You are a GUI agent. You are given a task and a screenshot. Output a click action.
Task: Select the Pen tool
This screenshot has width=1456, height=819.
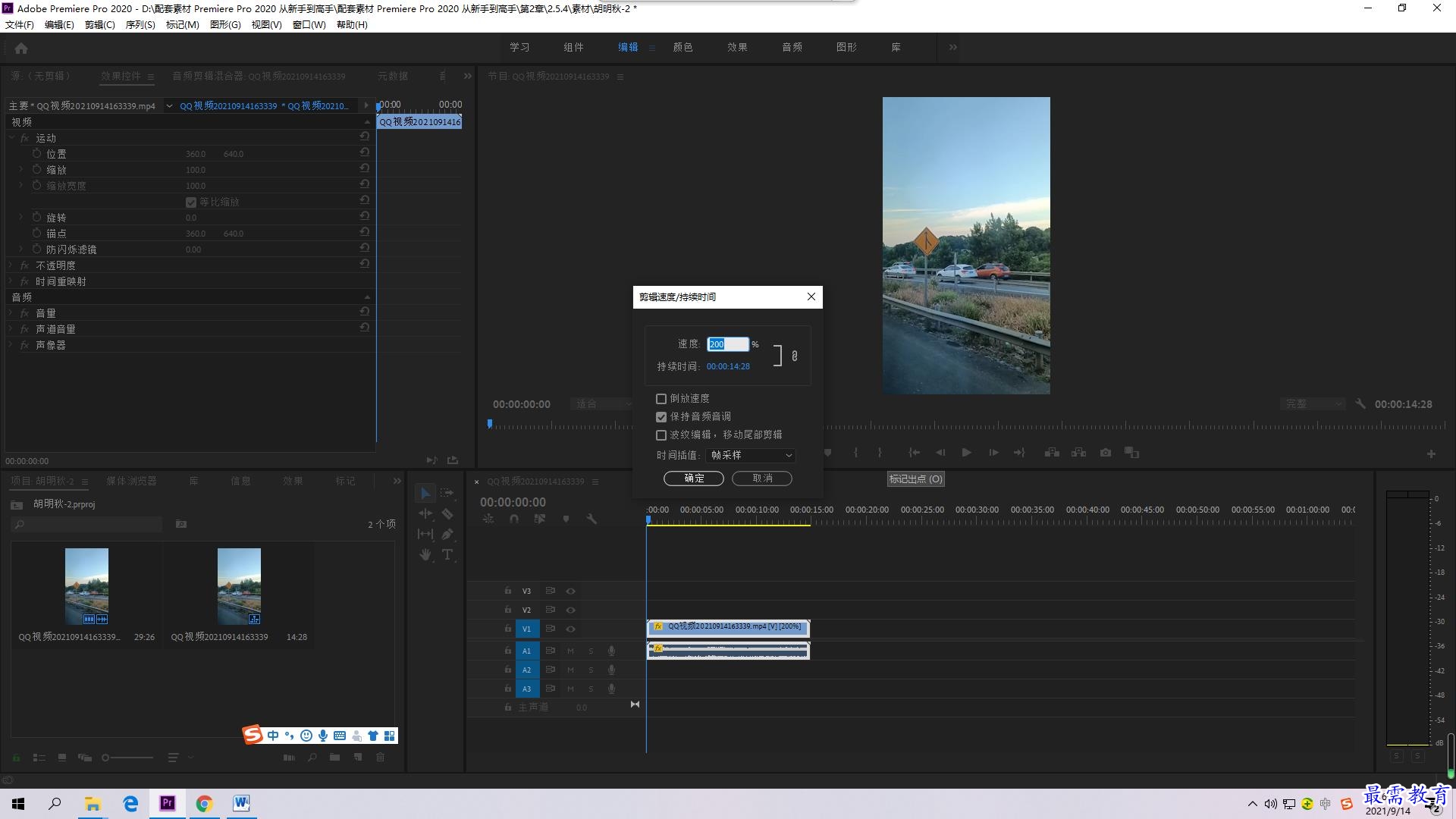click(x=447, y=534)
